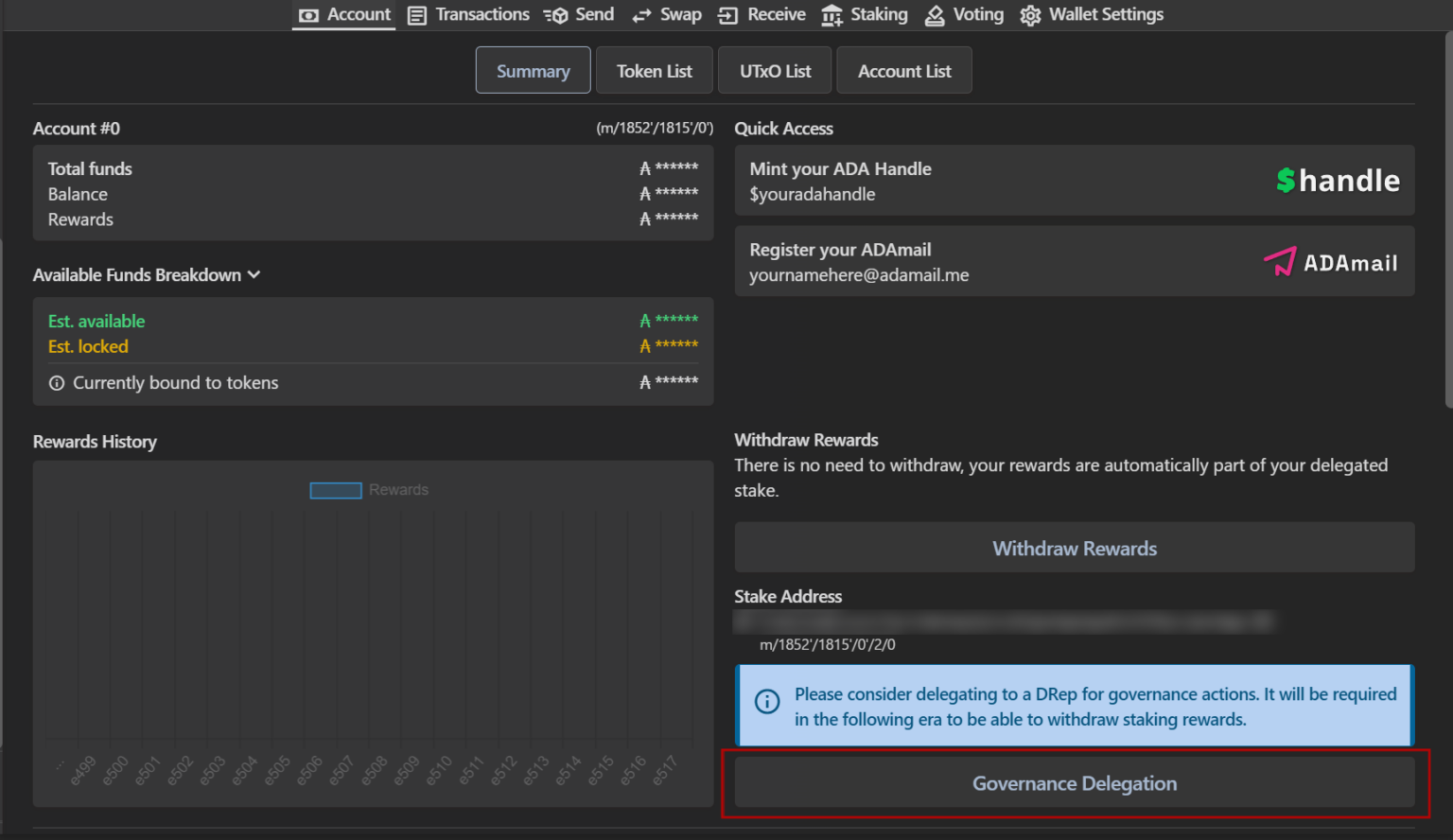Click the Account wallet icon in top navigation
Image resolution: width=1453 pixels, height=840 pixels.
point(308,15)
